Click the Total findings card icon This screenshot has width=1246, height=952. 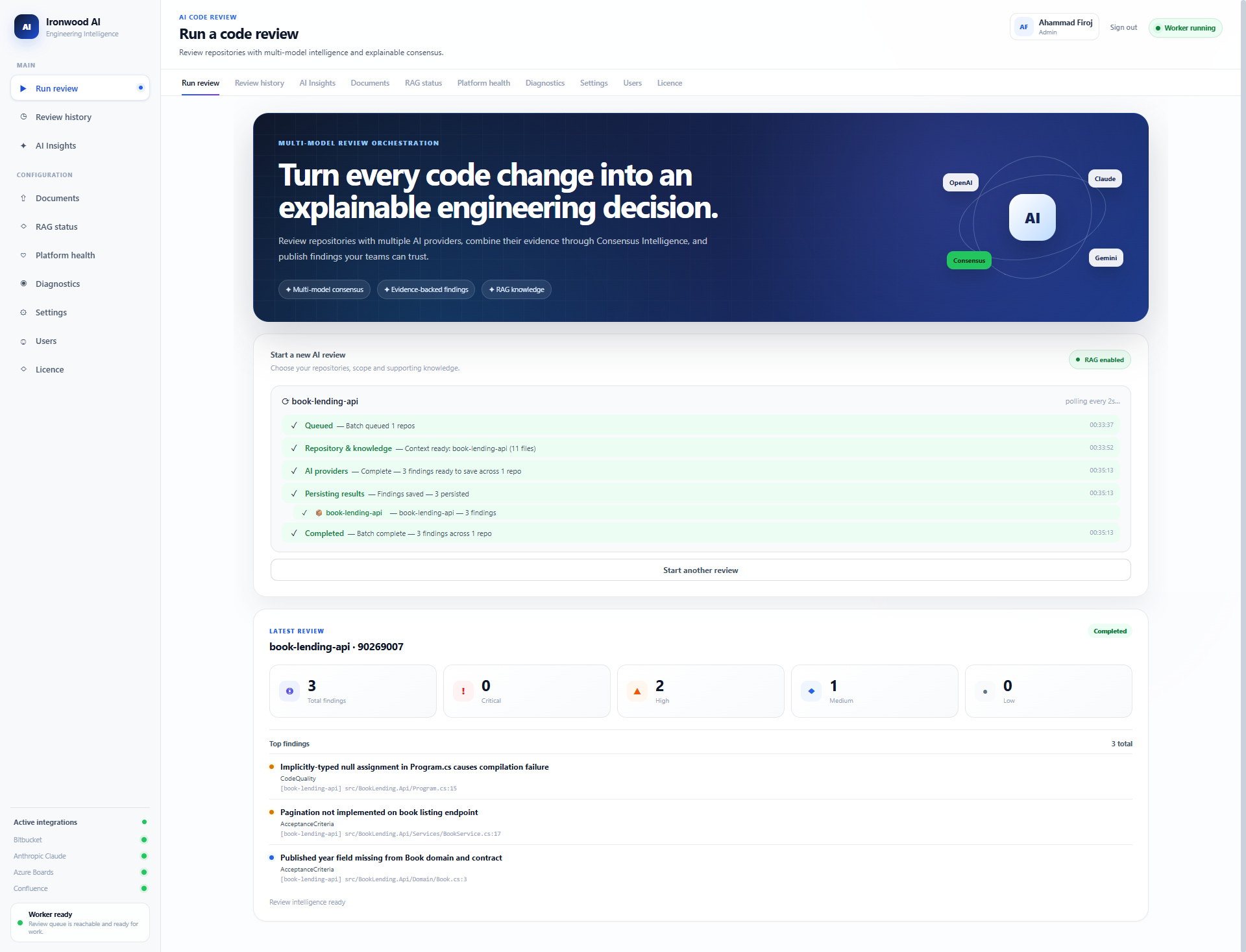click(x=289, y=691)
